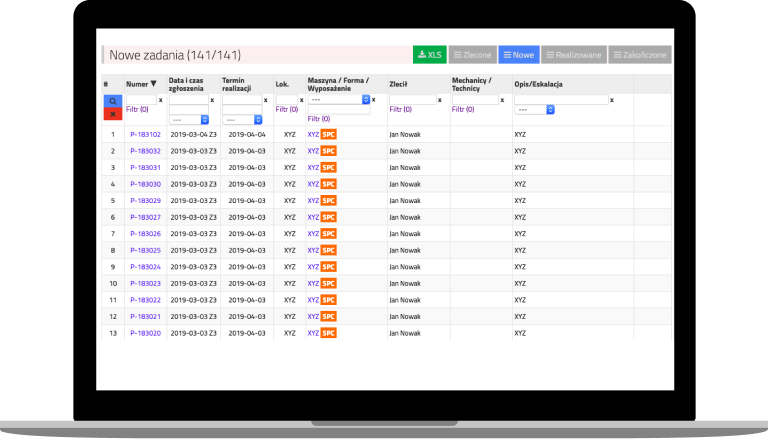Click SPC badge in row P-183021
Image resolution: width=768 pixels, height=439 pixels.
(329, 317)
